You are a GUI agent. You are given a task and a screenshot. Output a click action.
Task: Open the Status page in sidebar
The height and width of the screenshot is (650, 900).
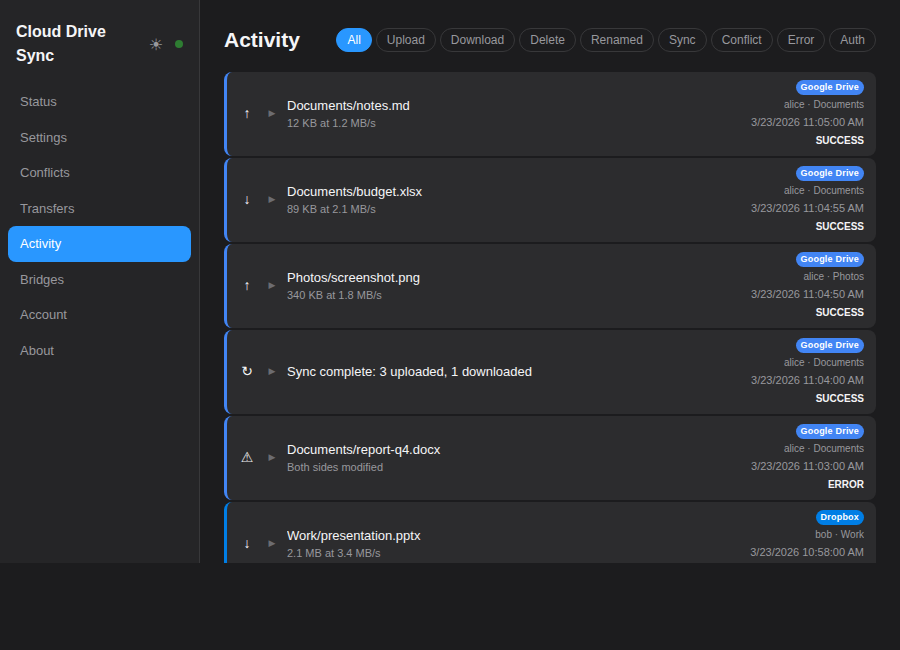pos(99,102)
